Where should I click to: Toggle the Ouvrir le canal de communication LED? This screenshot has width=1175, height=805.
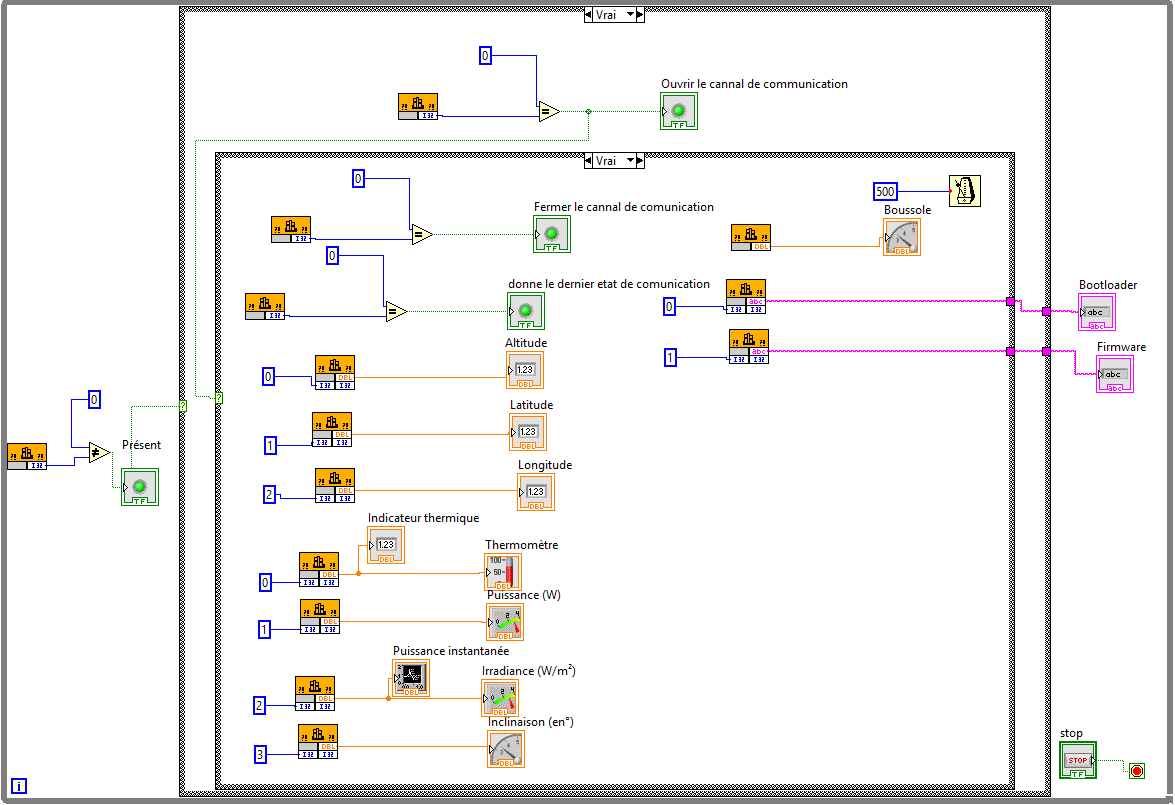point(678,111)
